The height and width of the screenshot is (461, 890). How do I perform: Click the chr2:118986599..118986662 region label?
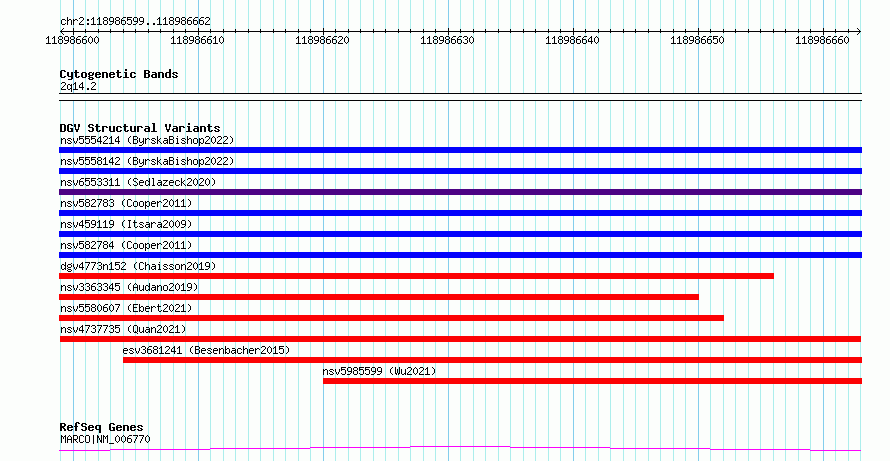coord(135,22)
